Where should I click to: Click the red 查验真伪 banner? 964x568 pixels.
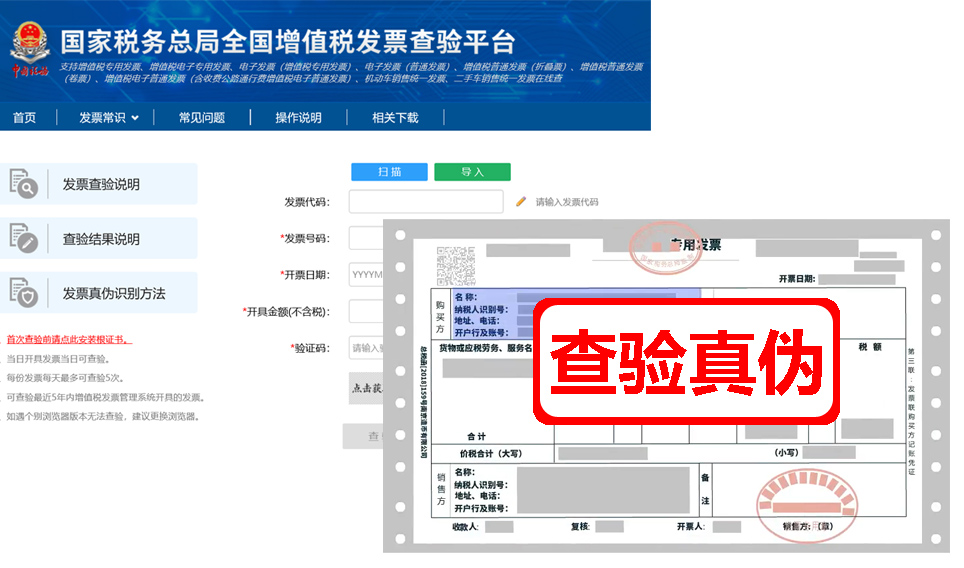pos(686,361)
